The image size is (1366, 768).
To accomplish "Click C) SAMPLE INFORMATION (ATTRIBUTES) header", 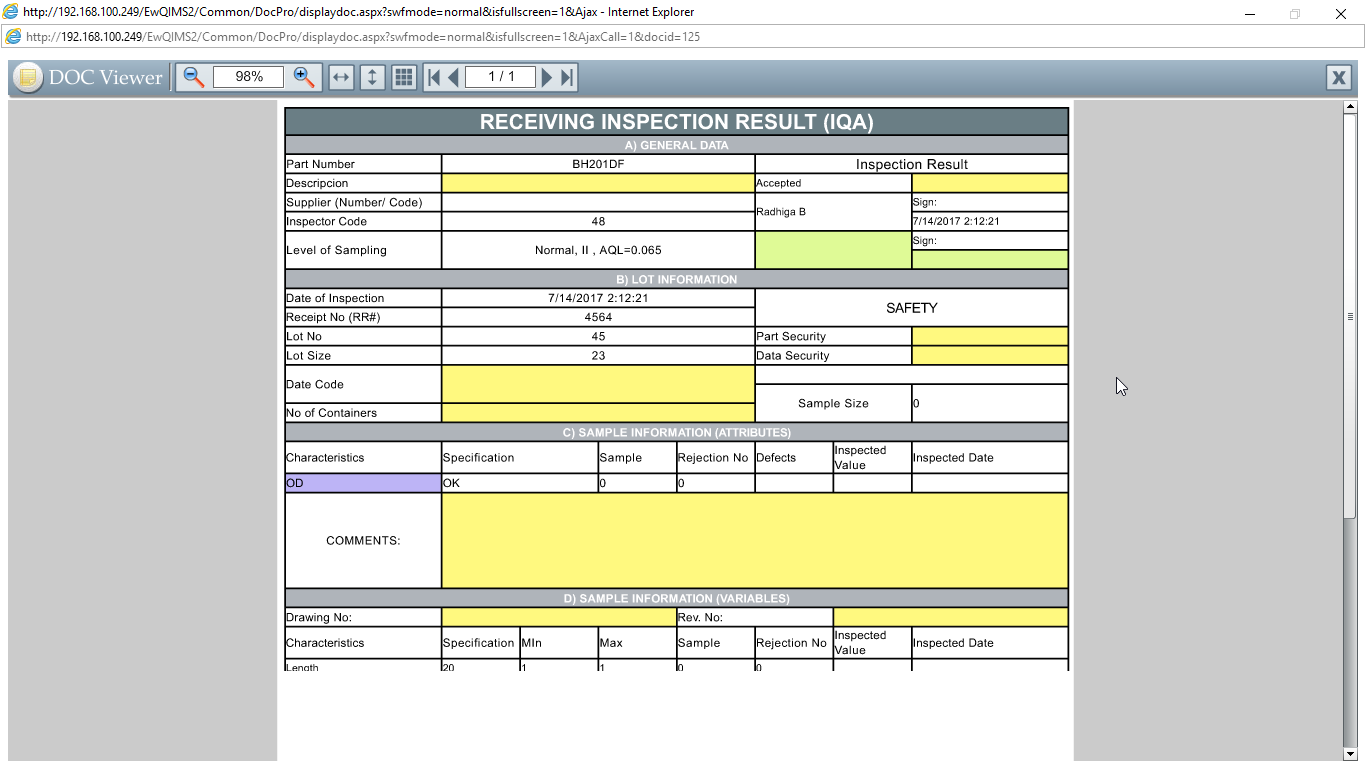I will pos(677,432).
